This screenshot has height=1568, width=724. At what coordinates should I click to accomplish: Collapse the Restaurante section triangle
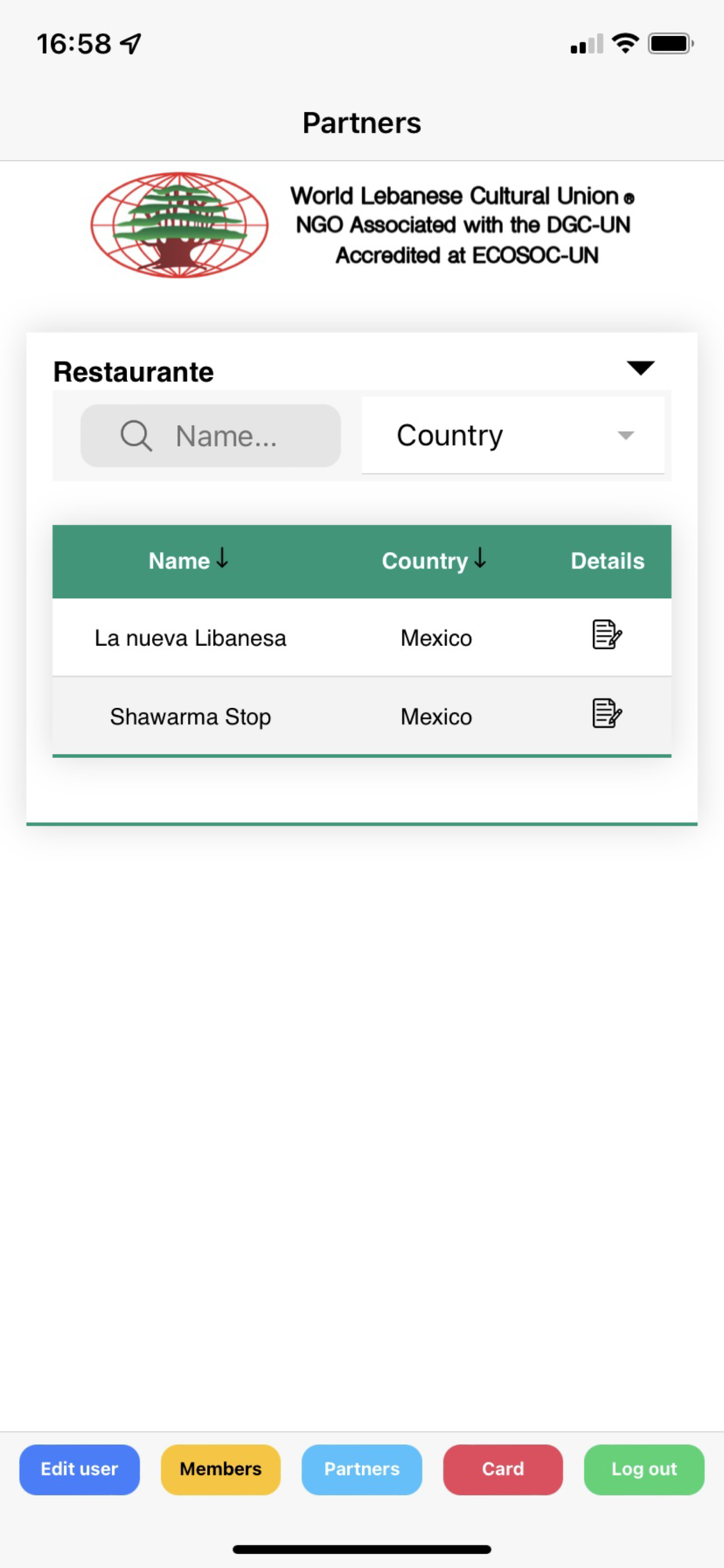coord(641,368)
